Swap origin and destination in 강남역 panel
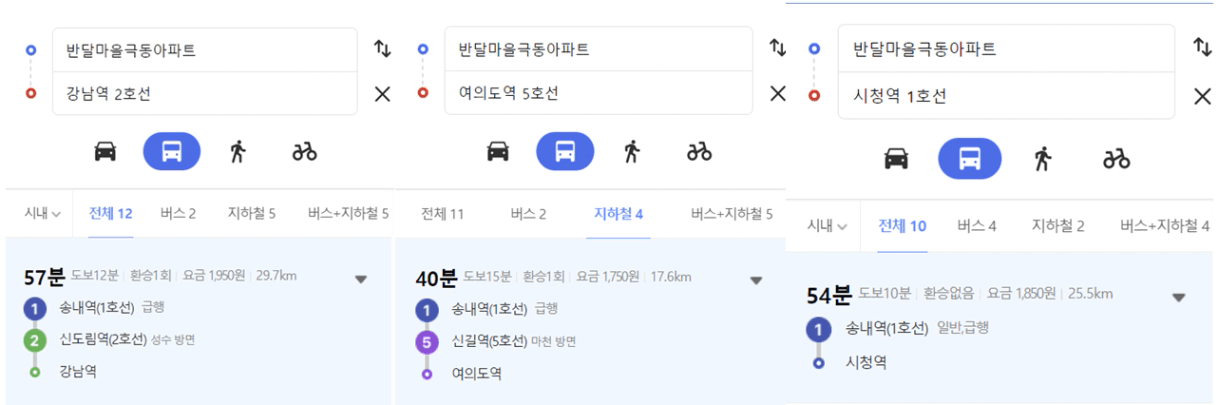Viewport: 1219px width, 405px height. pos(382,48)
